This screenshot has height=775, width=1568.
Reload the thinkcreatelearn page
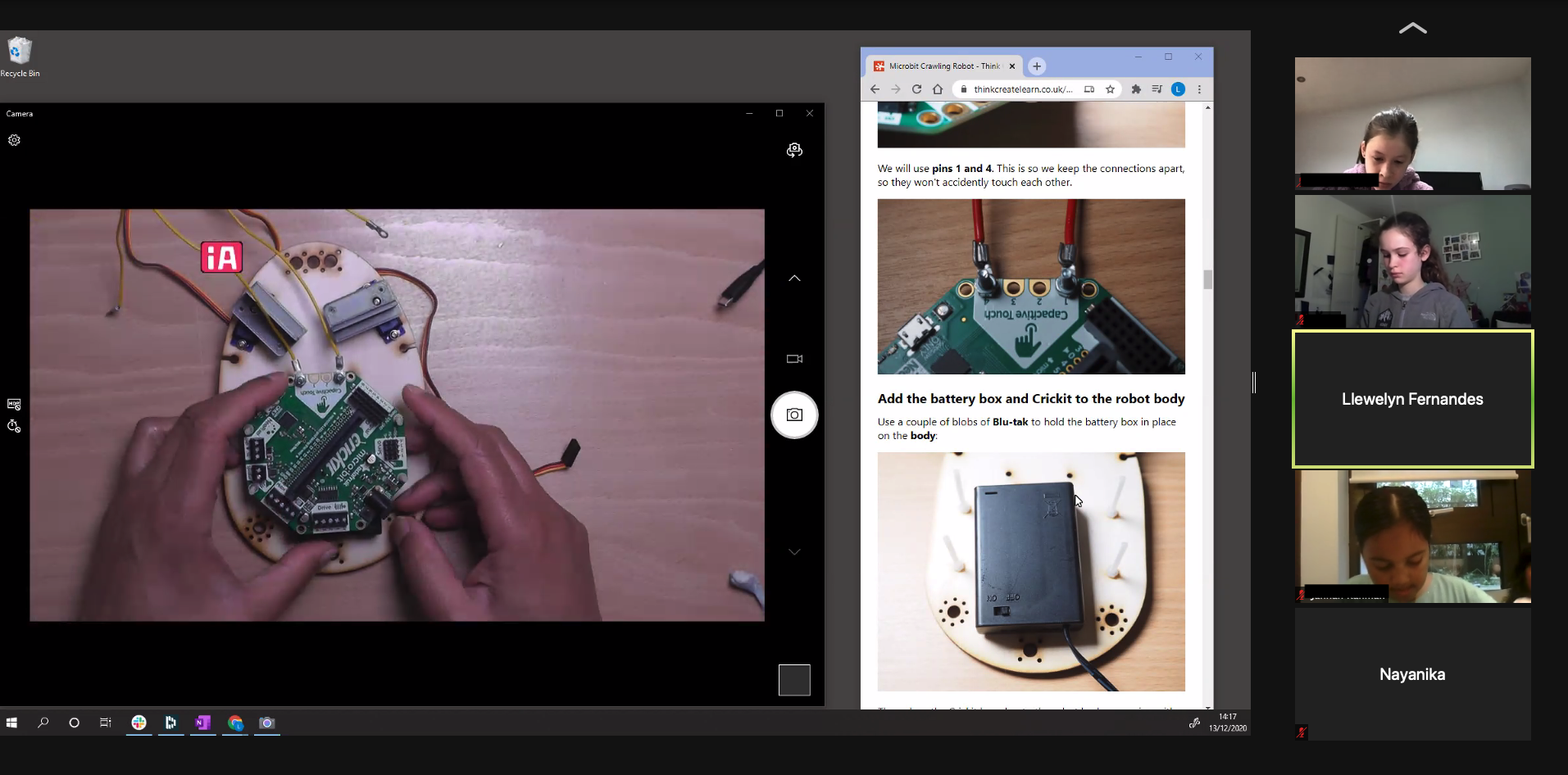click(916, 89)
